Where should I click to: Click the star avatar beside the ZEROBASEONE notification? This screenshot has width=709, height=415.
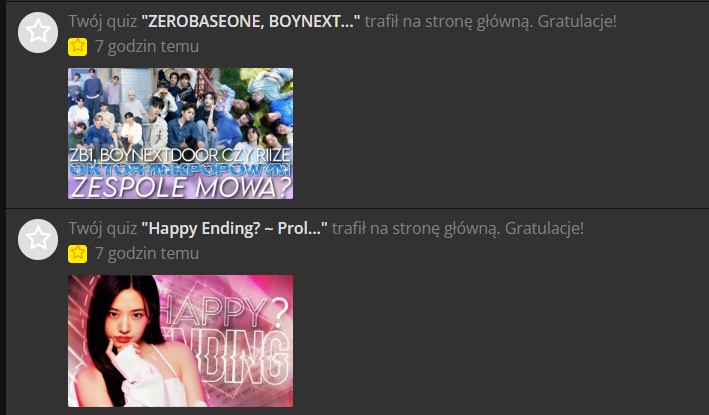click(38, 33)
